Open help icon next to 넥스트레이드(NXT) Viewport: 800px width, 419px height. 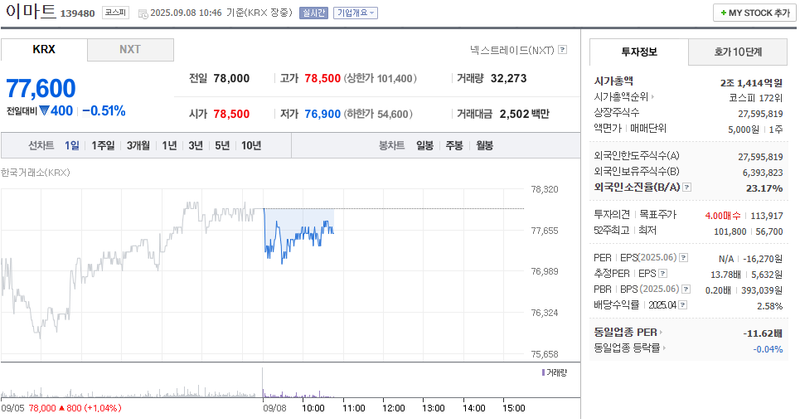tap(562, 50)
